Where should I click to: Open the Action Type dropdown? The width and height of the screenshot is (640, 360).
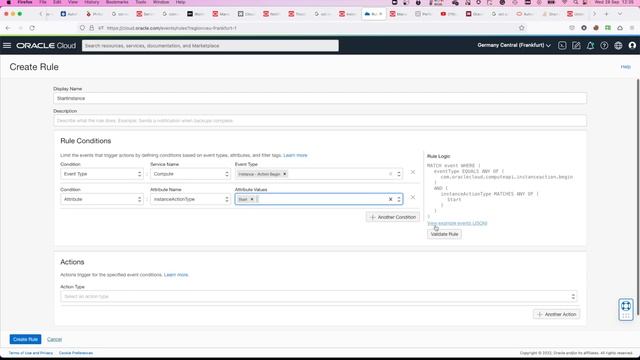pos(319,296)
